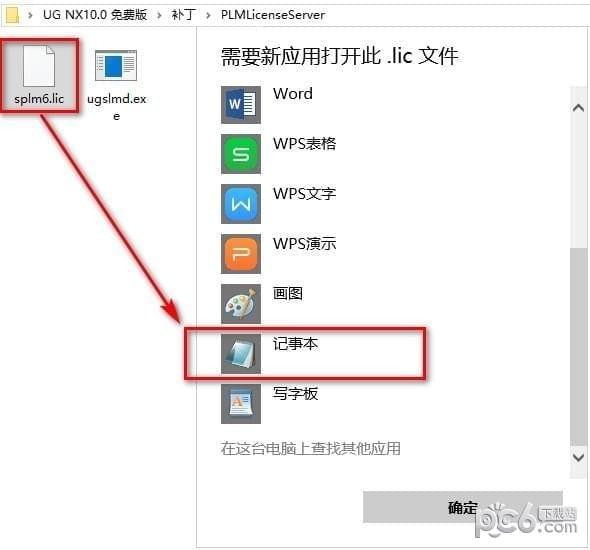Select the 画图 label
Viewport: 590px width, 550px height.
pos(288,293)
